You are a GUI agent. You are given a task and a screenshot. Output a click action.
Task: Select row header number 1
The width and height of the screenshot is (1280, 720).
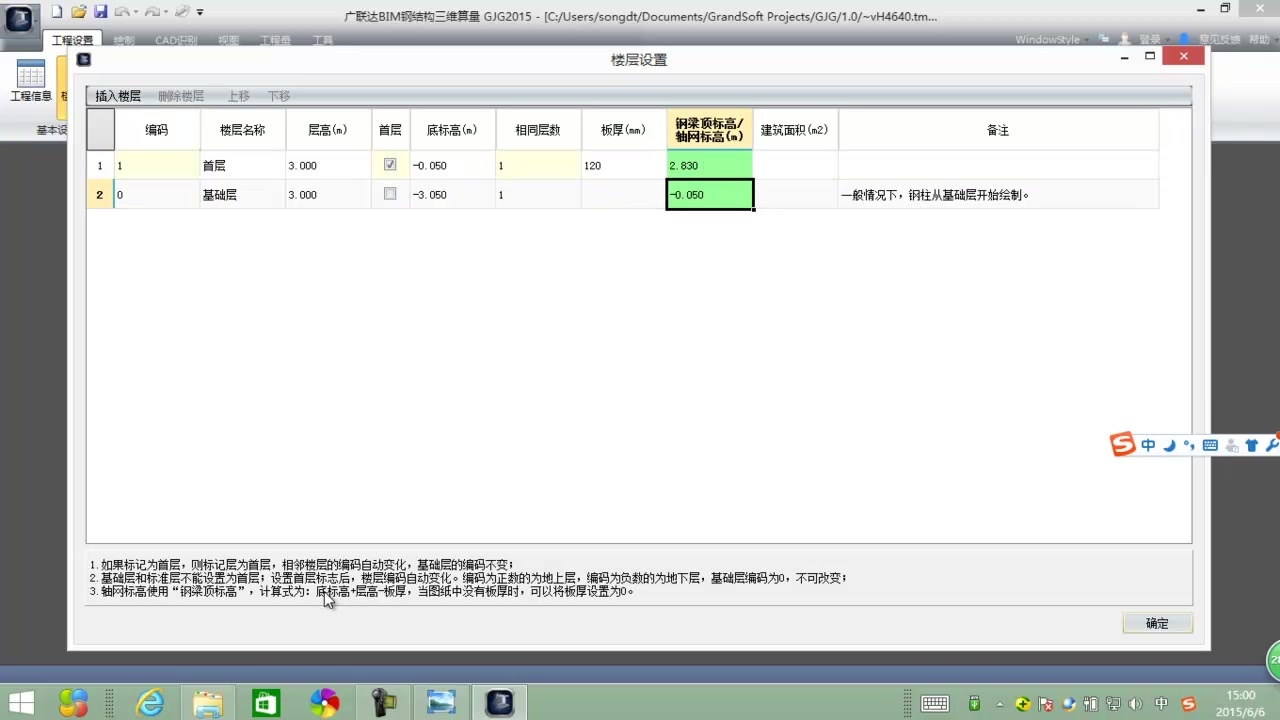coord(100,165)
